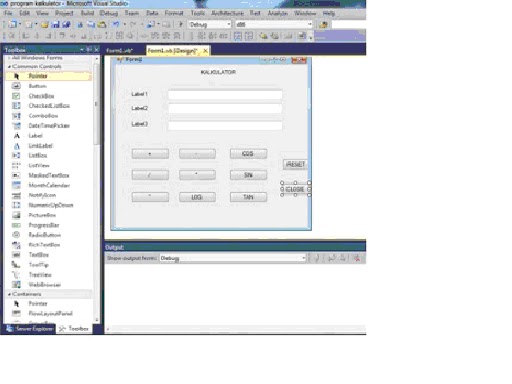The width and height of the screenshot is (512, 384).
Task: Select the LOG button on form
Action: tap(197, 197)
